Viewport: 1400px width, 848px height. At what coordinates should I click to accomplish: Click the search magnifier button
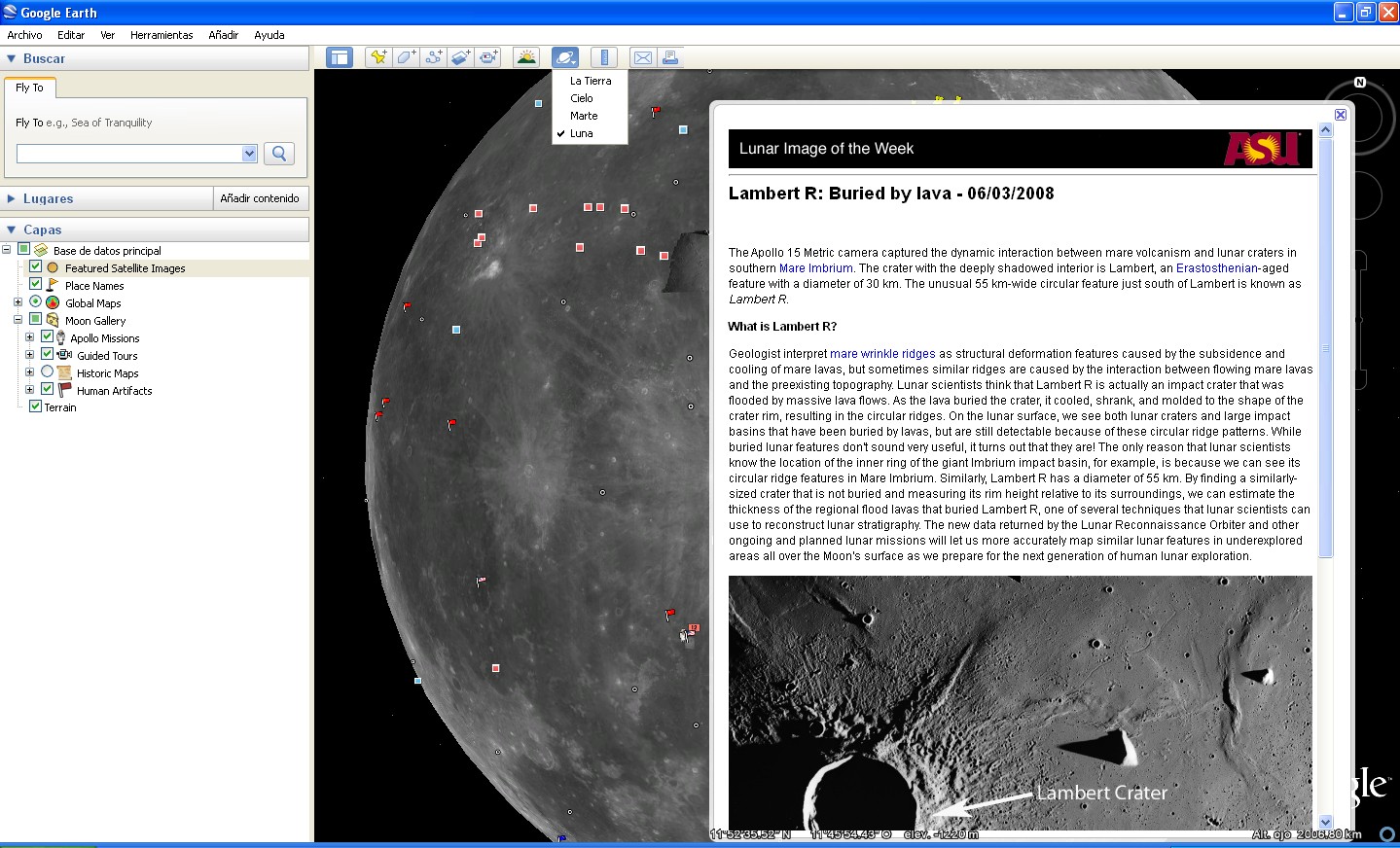pyautogui.click(x=279, y=154)
